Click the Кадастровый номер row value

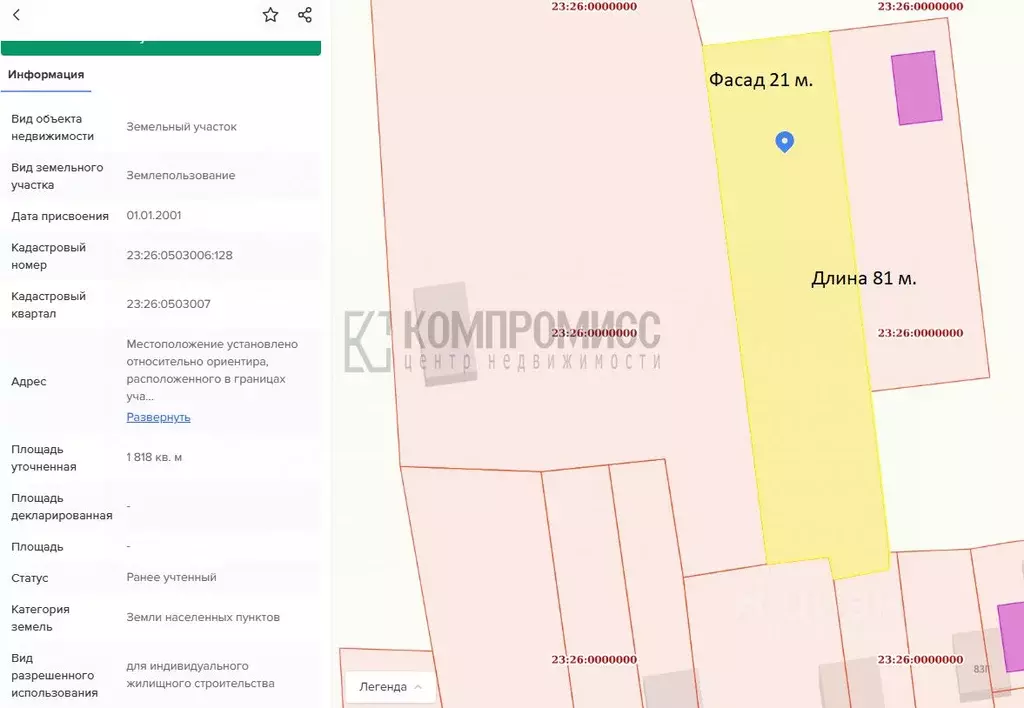tap(182, 255)
